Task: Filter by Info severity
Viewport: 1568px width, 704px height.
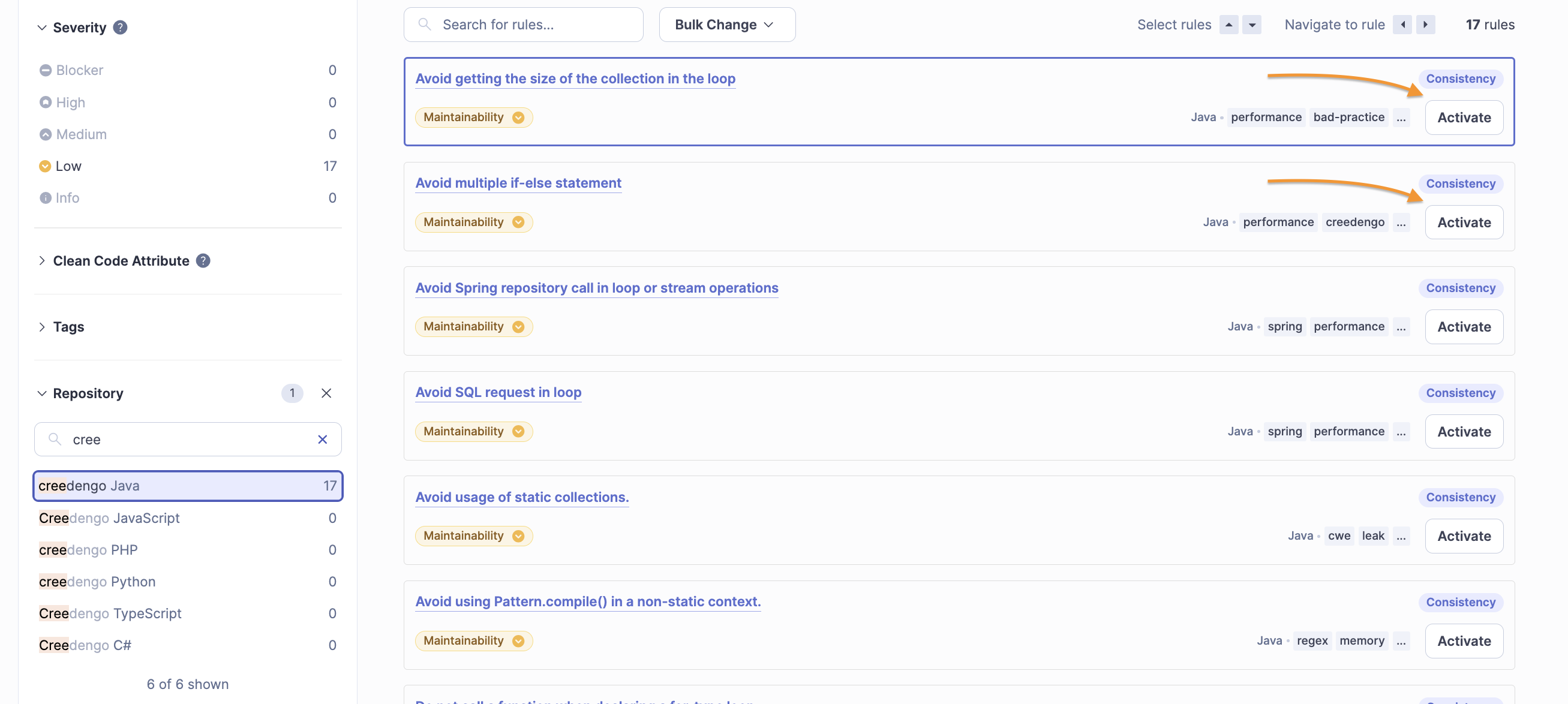Action: click(x=188, y=198)
